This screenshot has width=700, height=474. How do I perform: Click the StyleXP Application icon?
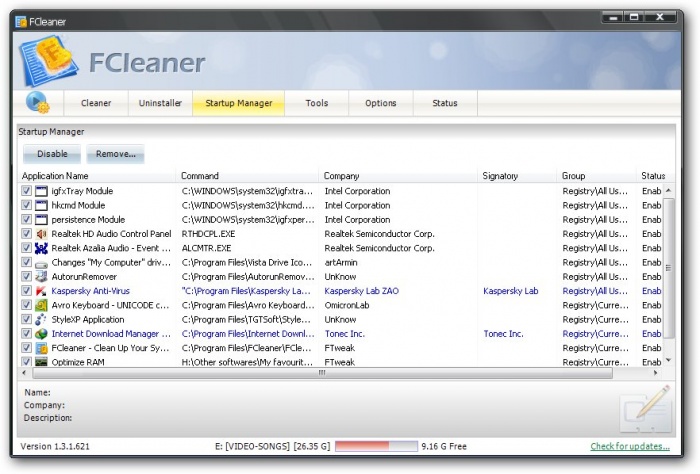41,320
